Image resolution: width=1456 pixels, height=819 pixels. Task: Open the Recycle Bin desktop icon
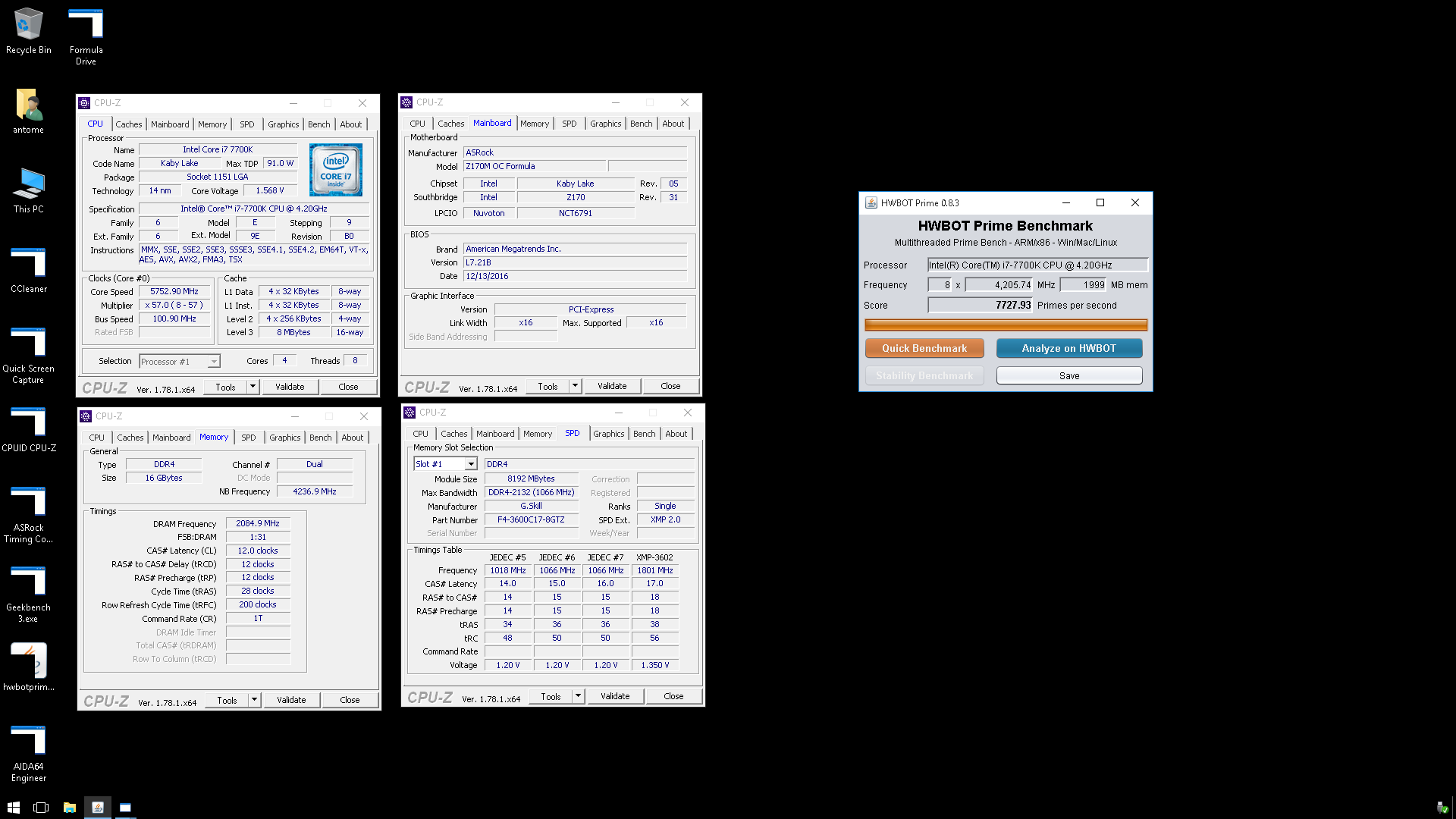(28, 31)
